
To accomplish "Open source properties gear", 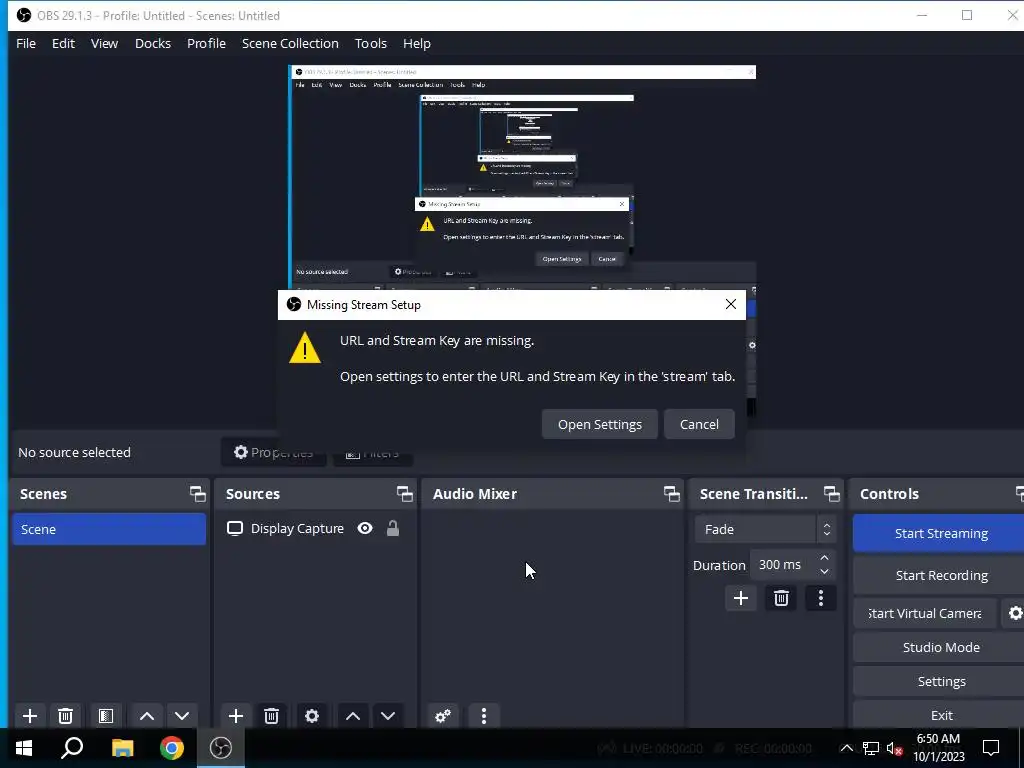I will click(x=312, y=716).
